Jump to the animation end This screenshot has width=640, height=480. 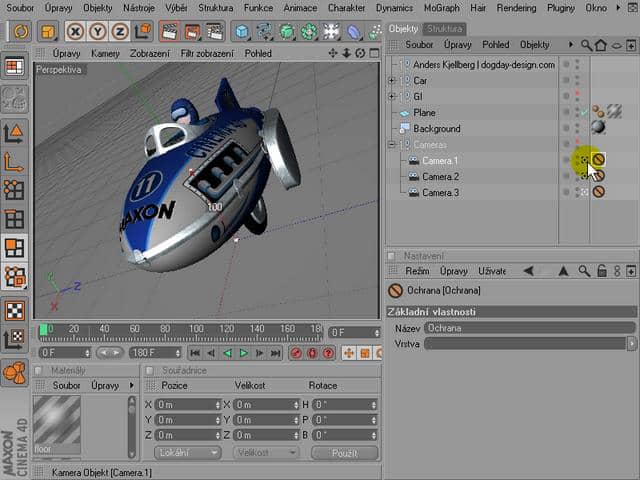(x=276, y=353)
